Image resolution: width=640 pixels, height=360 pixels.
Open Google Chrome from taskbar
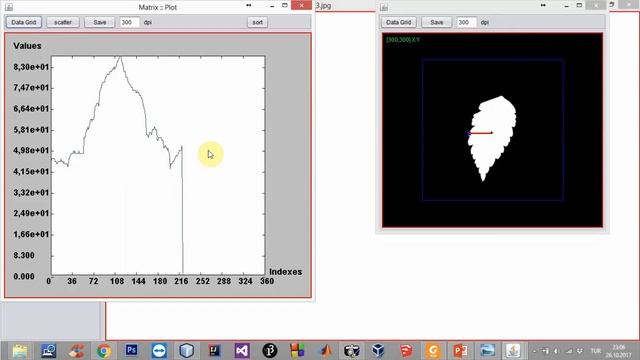(x=104, y=350)
